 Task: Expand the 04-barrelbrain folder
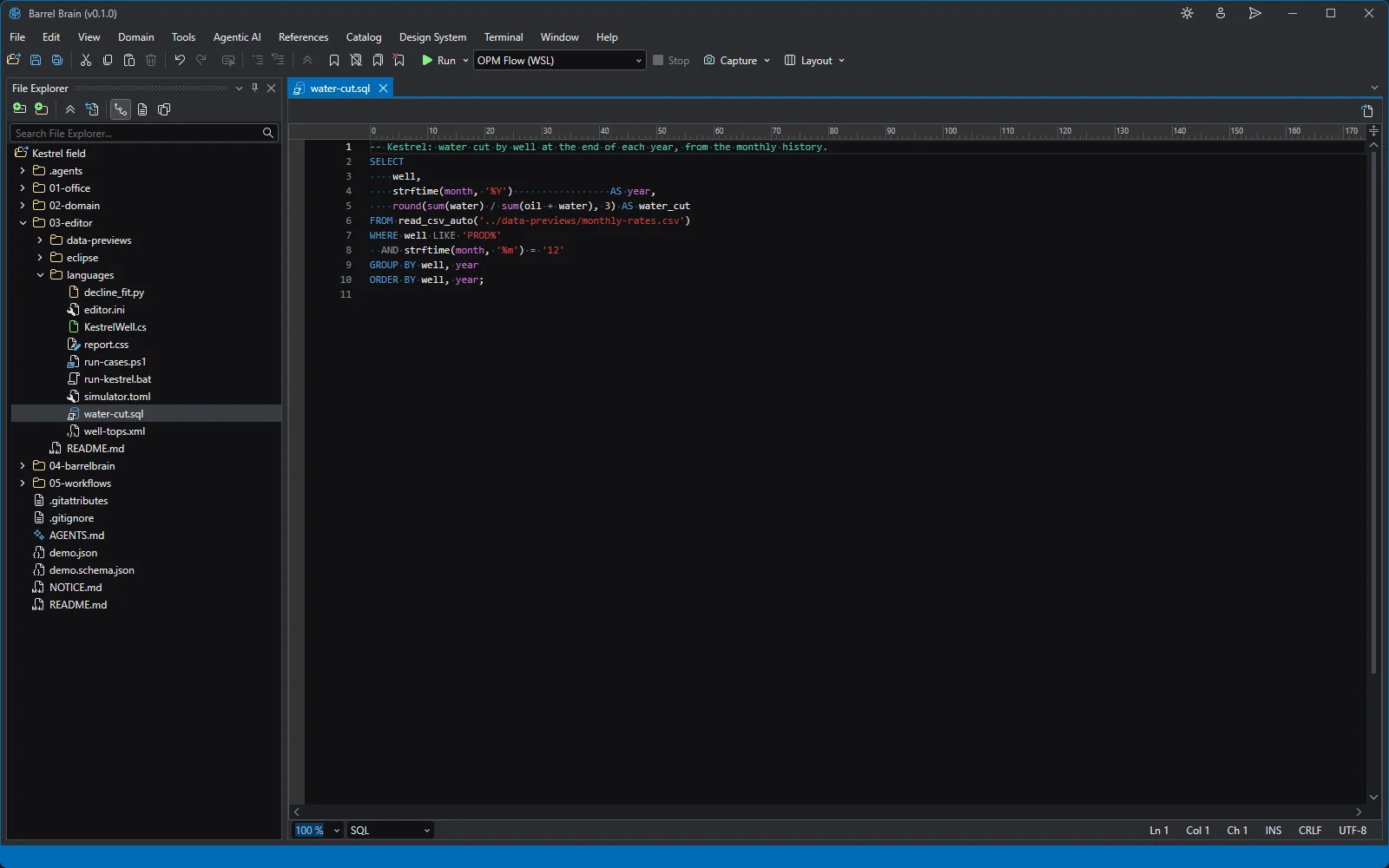[x=23, y=466]
